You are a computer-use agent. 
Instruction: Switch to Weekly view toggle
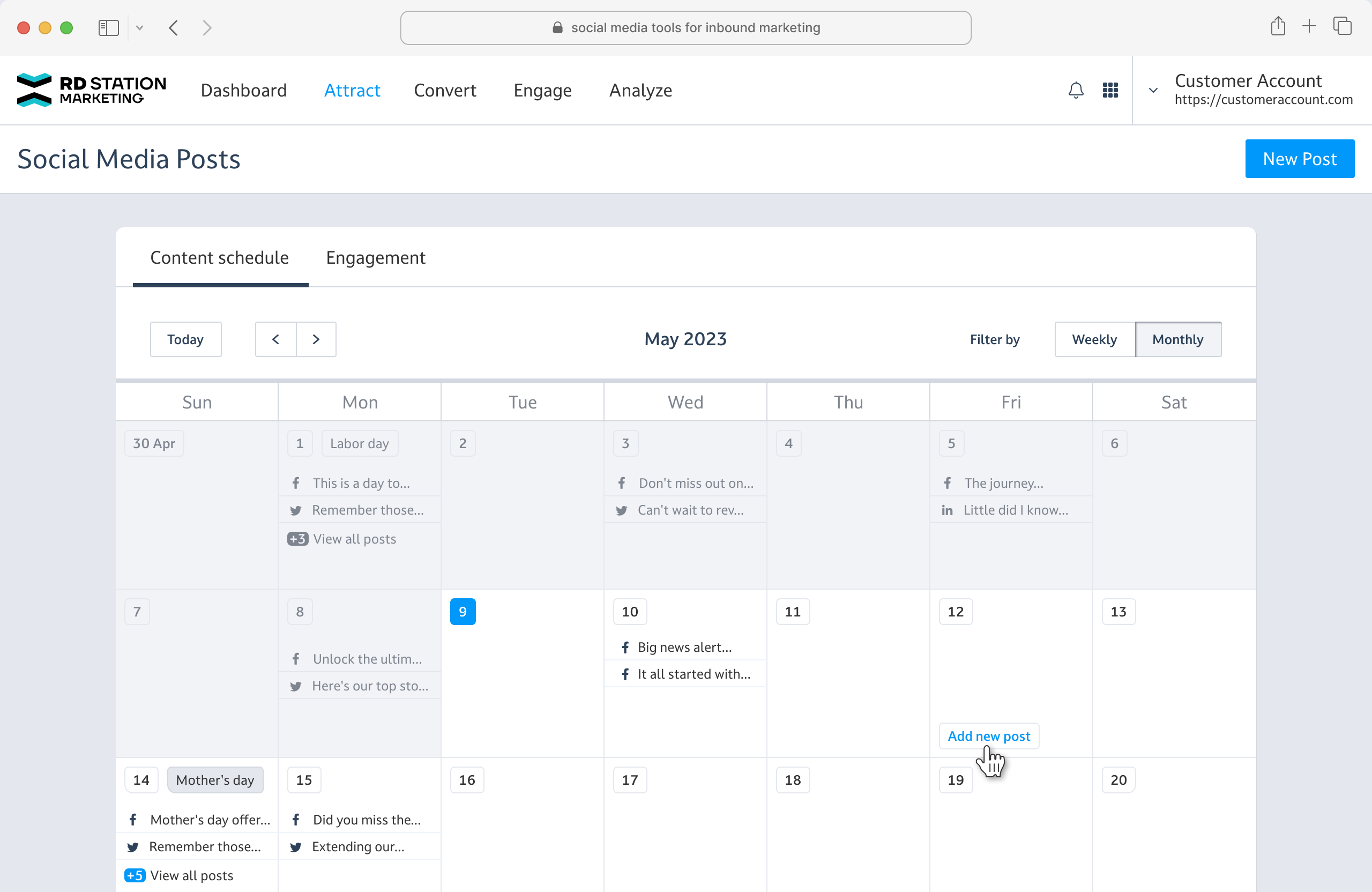tap(1094, 339)
